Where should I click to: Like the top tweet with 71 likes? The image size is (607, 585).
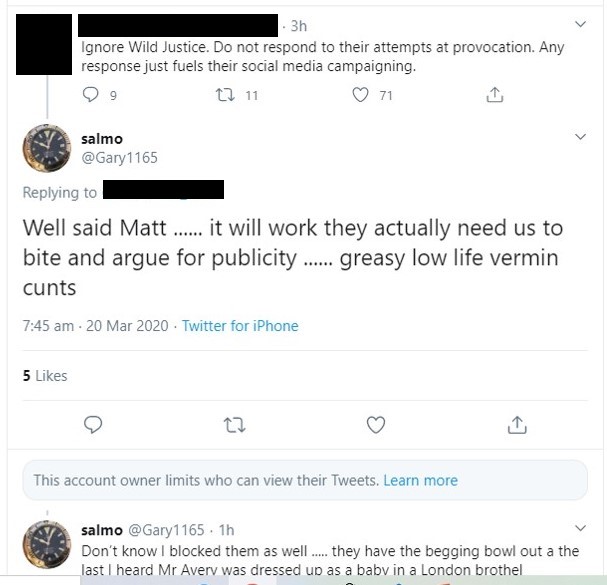[x=362, y=95]
